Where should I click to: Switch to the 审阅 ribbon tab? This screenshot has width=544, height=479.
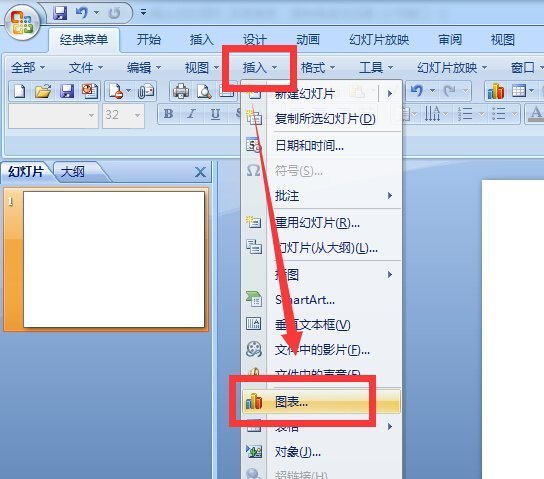coord(450,40)
